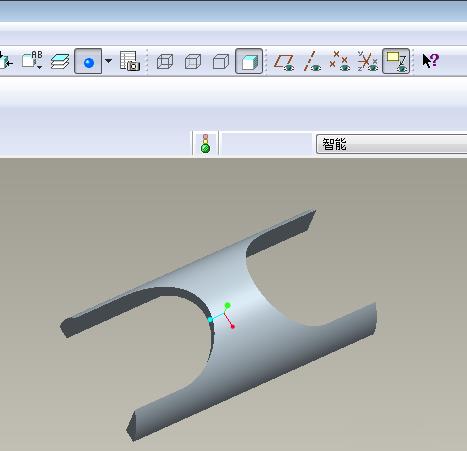Image resolution: width=467 pixels, height=451 pixels.
Task: Click the empty status field beside traffic light
Action: pos(267,144)
